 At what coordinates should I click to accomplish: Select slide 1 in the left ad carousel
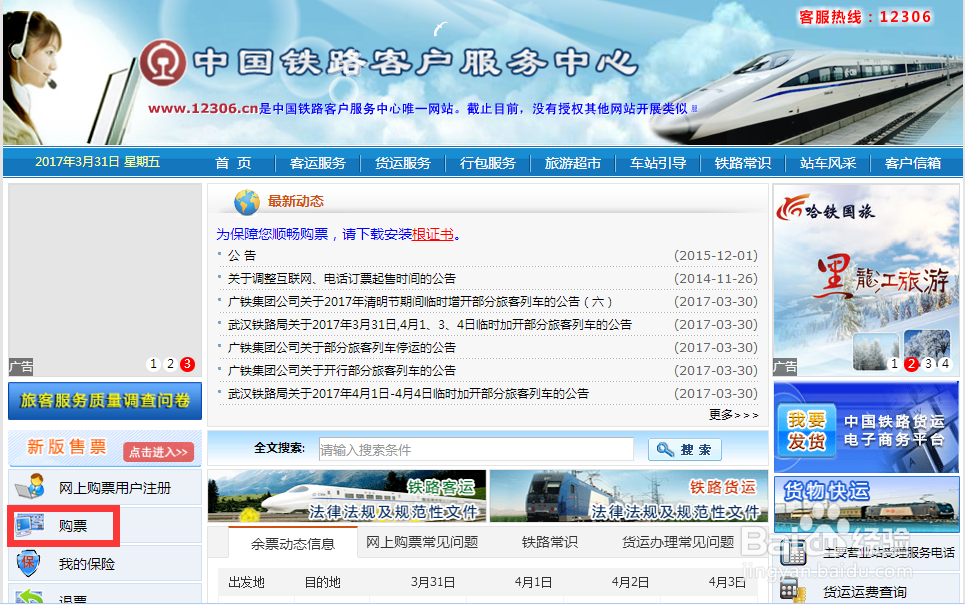point(152,364)
